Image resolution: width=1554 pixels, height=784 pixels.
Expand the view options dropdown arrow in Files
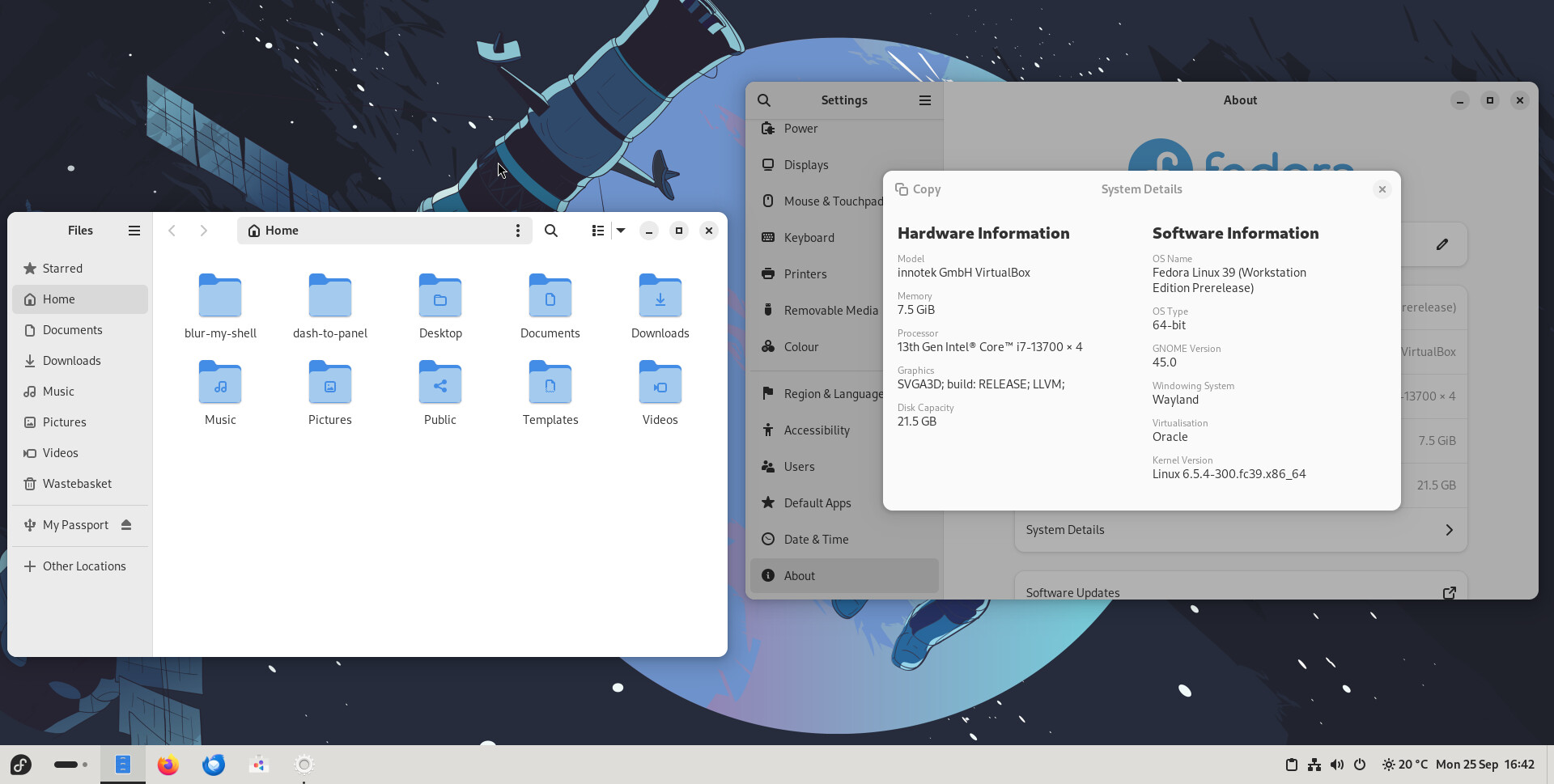pos(621,231)
